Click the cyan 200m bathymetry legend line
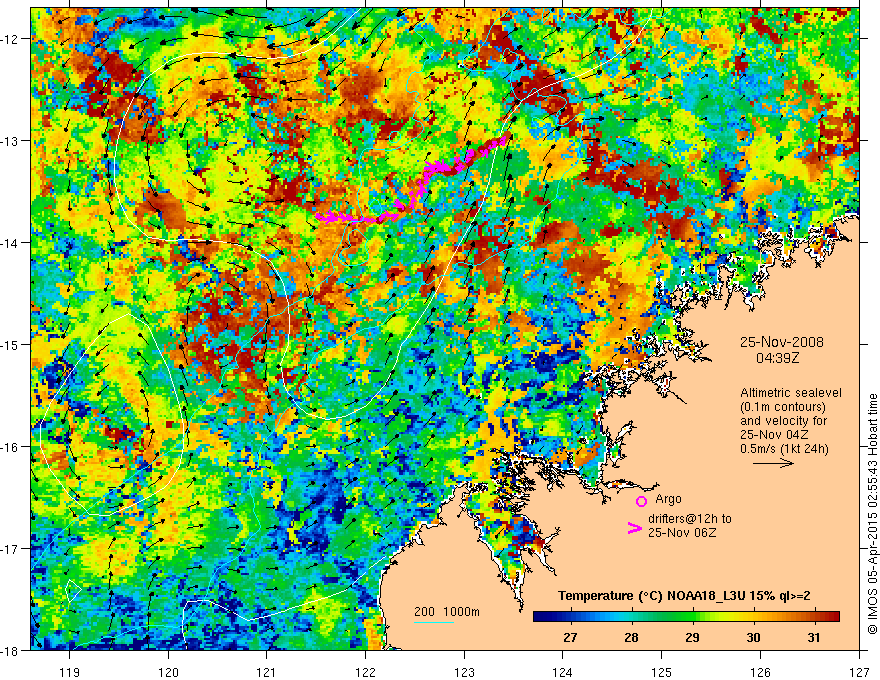The width and height of the screenshot is (880, 680). [x=434, y=622]
